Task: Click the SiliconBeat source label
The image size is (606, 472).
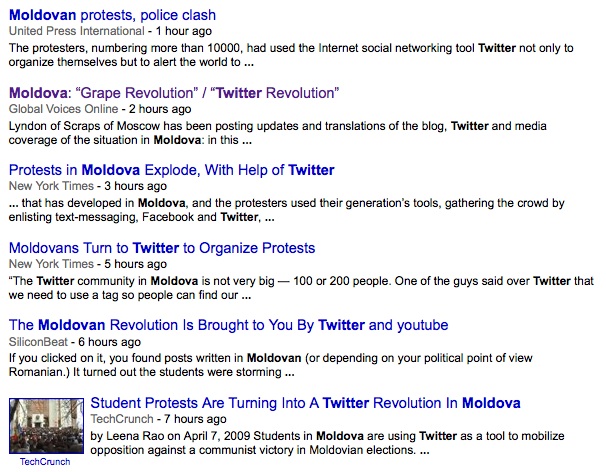Action: tap(40, 341)
